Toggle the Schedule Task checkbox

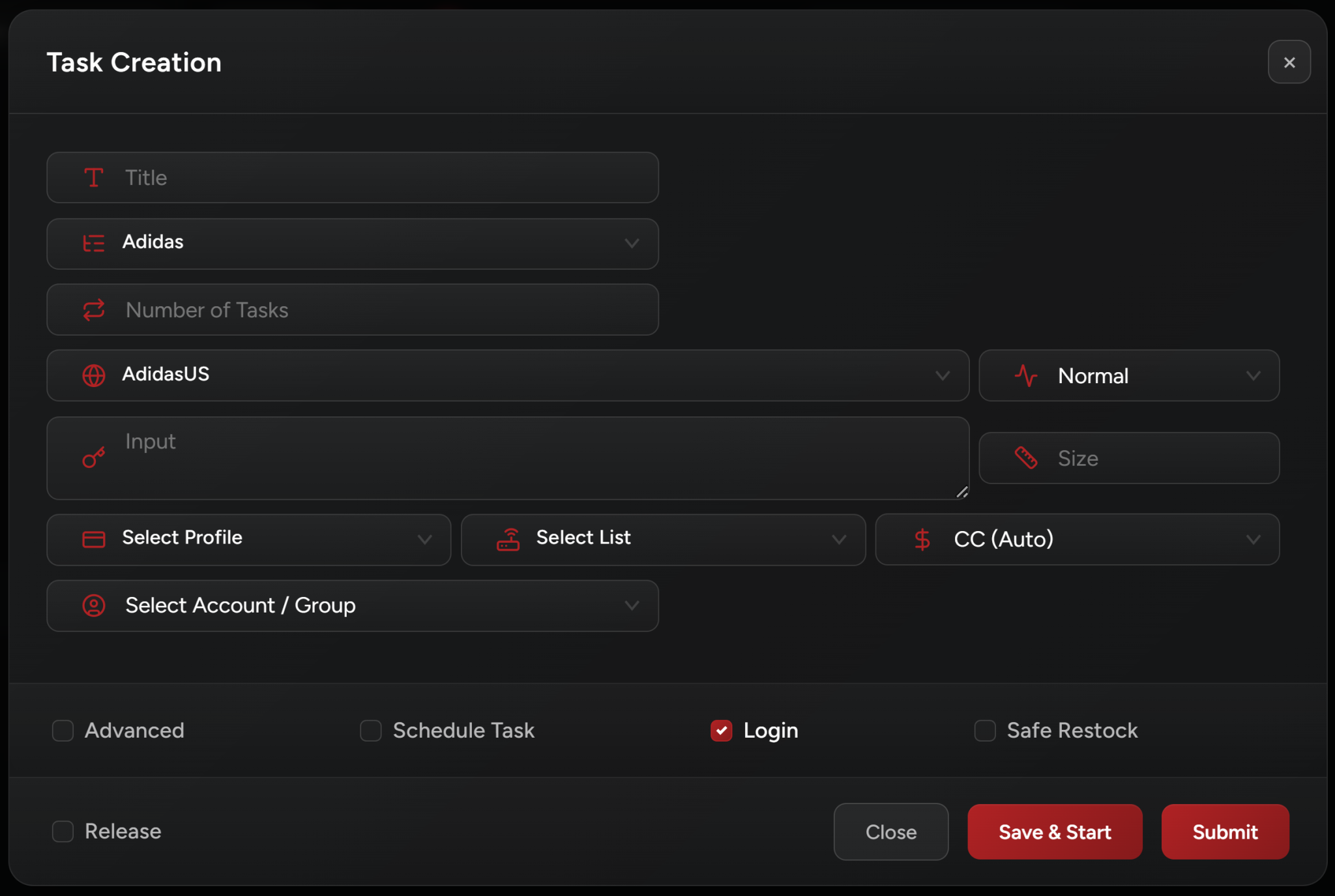pyautogui.click(x=371, y=730)
